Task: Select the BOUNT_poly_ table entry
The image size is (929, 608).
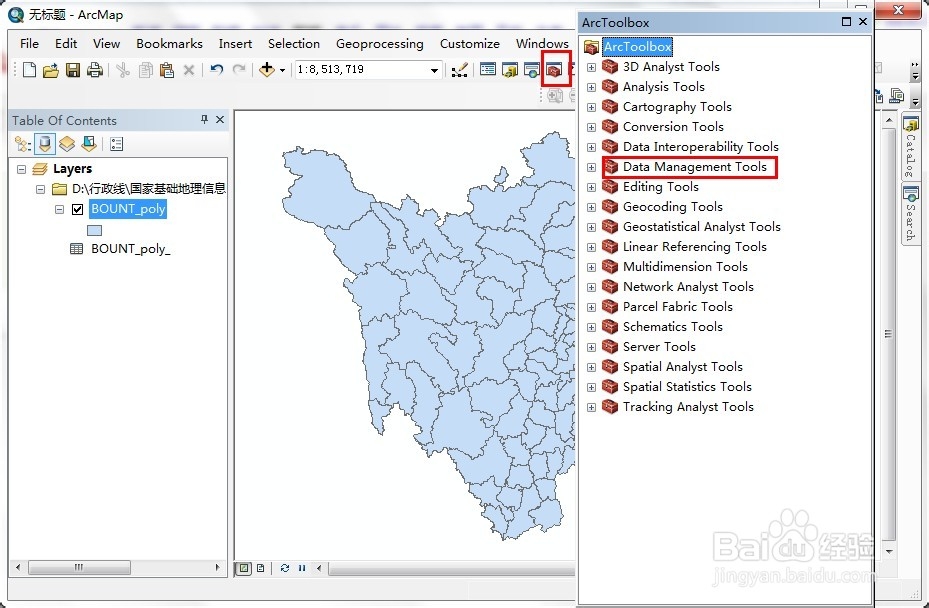Action: tap(130, 249)
